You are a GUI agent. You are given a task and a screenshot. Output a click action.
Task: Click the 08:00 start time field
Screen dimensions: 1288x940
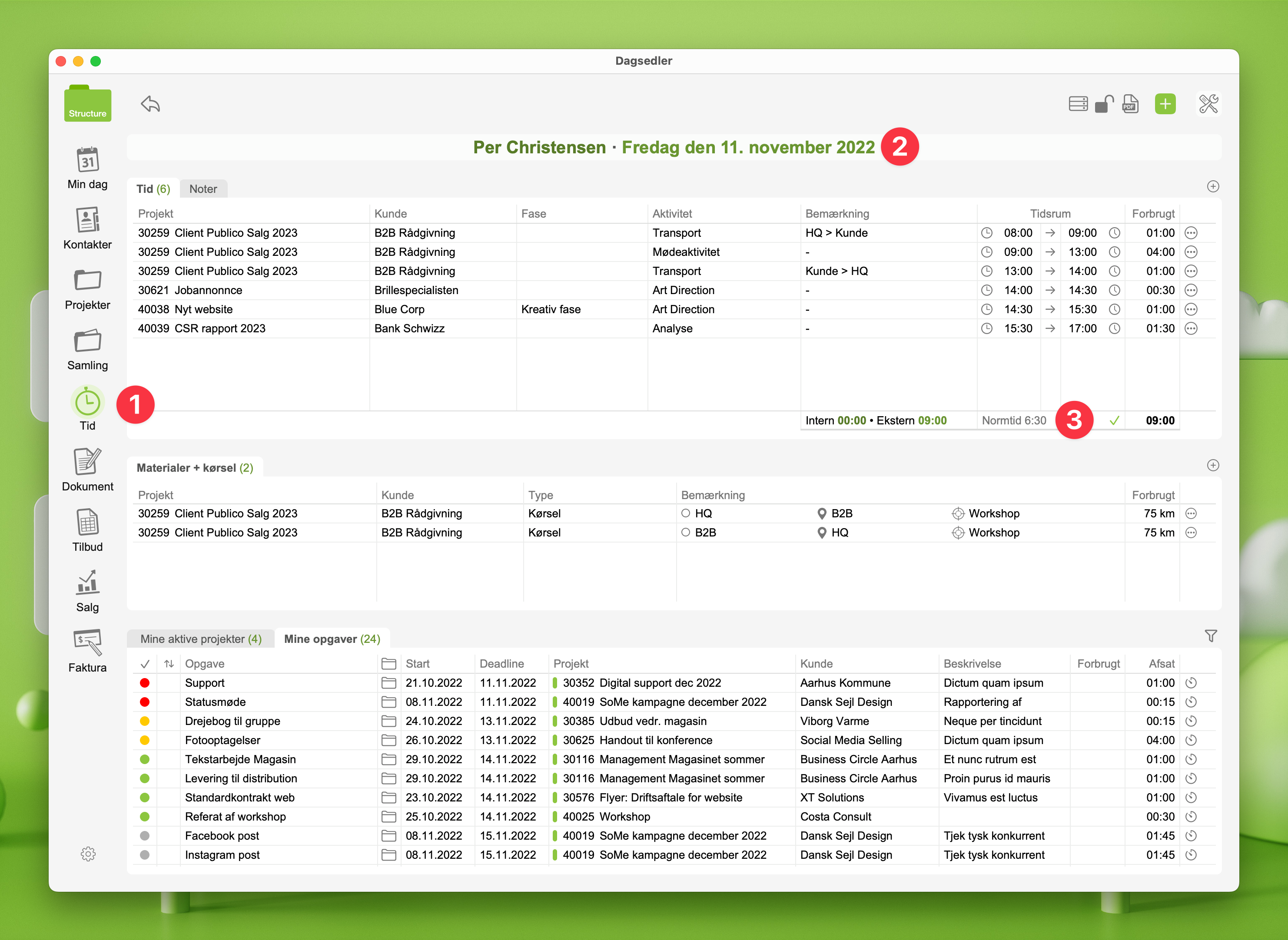click(x=1018, y=233)
